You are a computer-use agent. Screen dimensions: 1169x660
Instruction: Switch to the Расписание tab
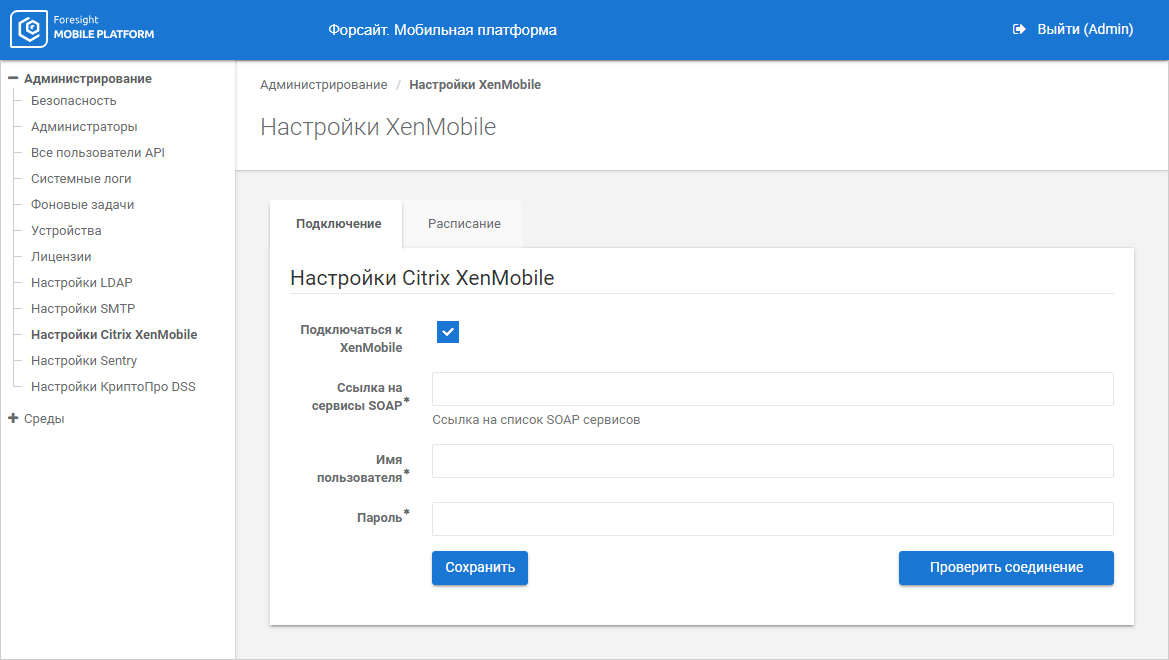pyautogui.click(x=464, y=224)
